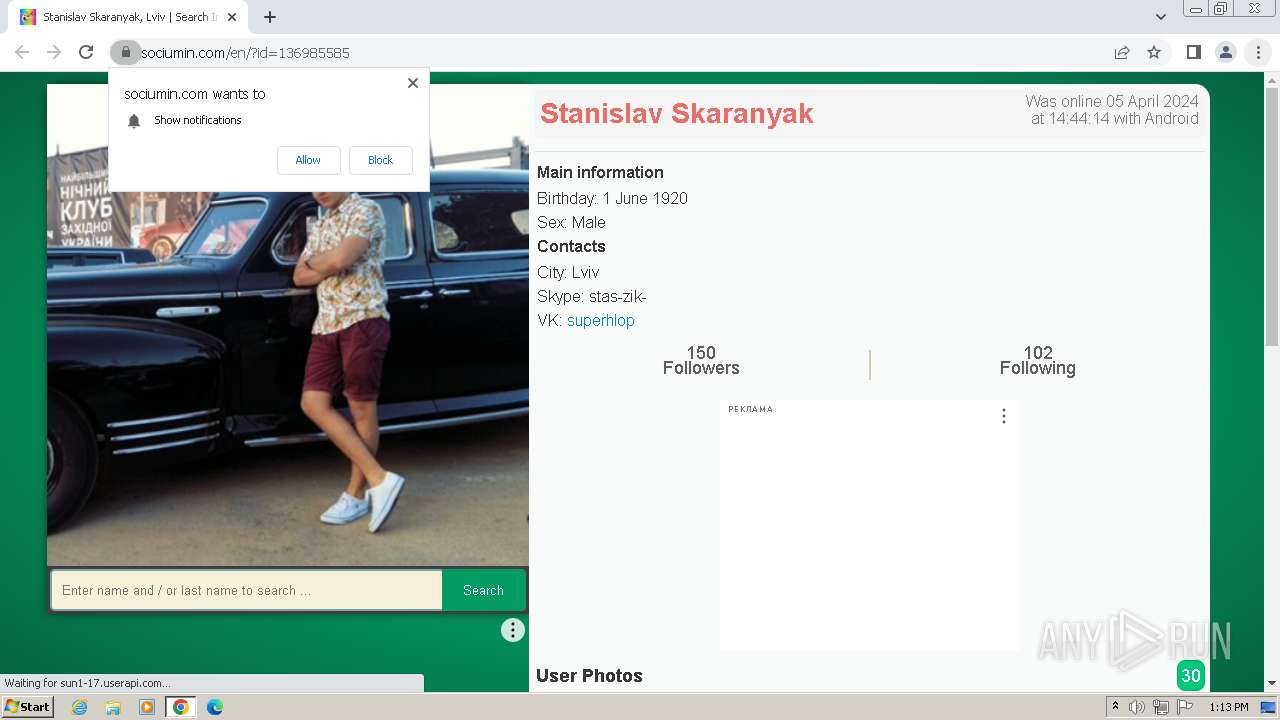Click the browser back arrow

22,53
